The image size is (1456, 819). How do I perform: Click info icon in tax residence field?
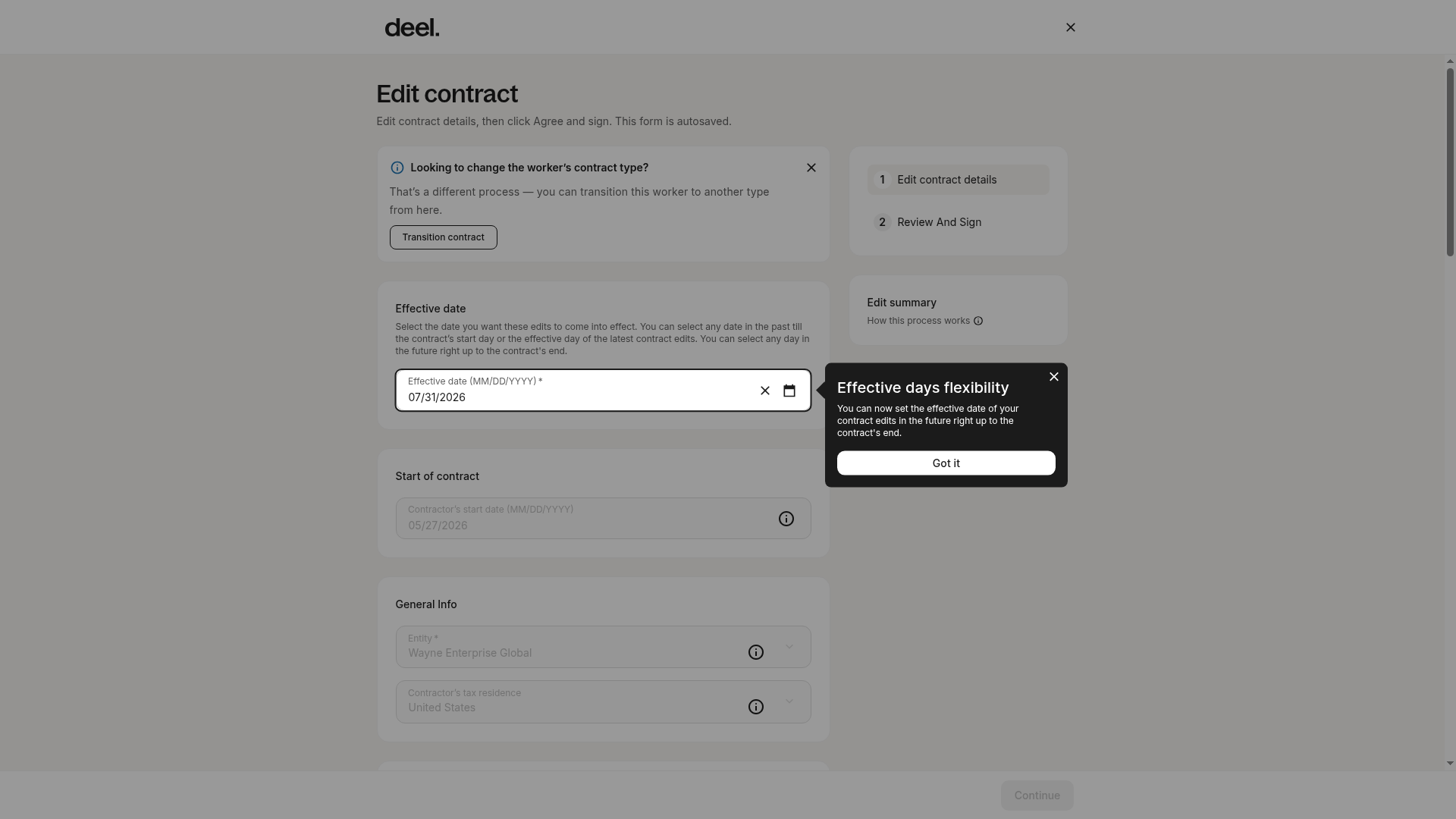click(756, 707)
